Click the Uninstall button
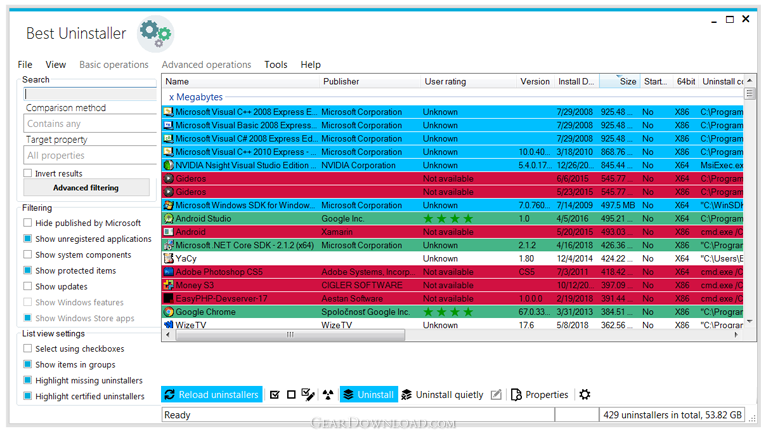Screen dimensions: 766x431 pyautogui.click(x=369, y=394)
